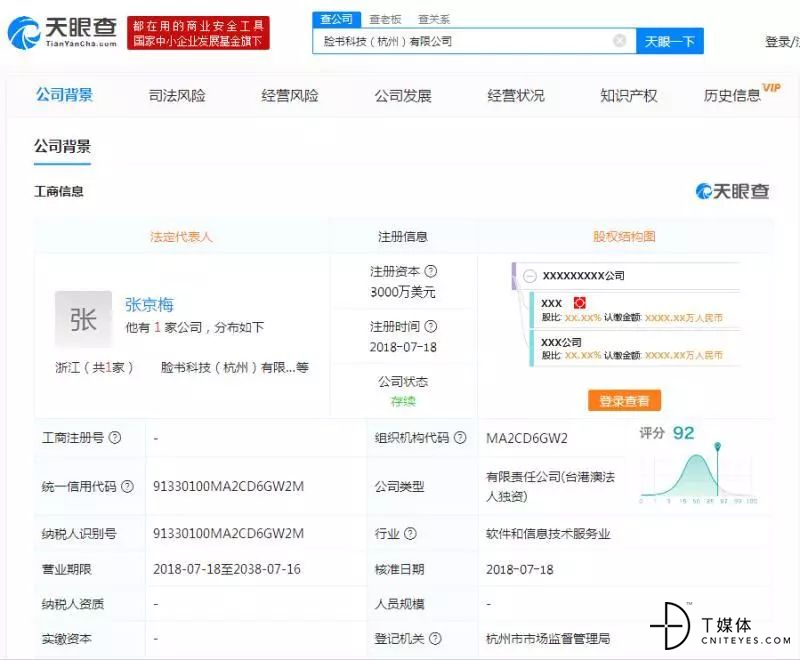Click the Tianyancha logo
The width and height of the screenshot is (800, 660).
point(62,33)
